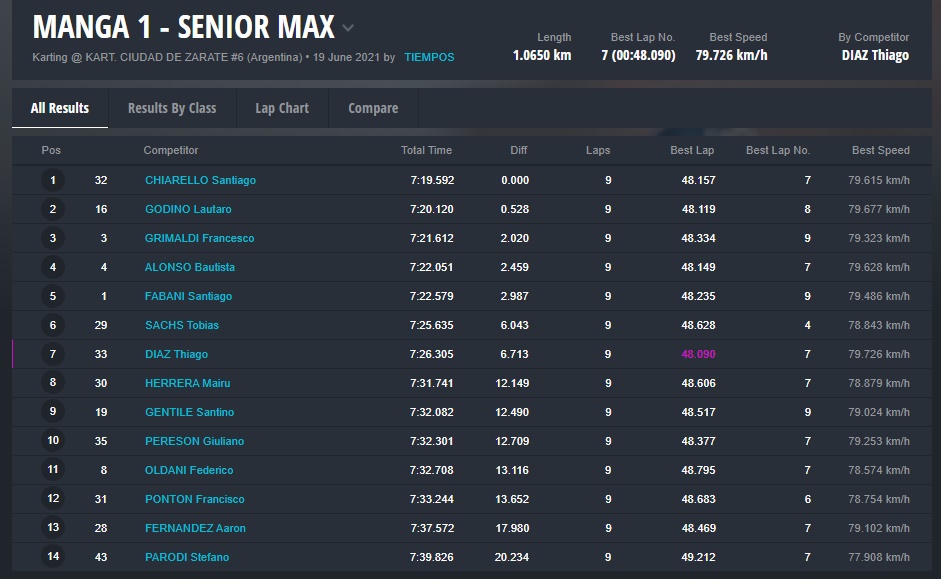The width and height of the screenshot is (941, 579).
Task: Click competitor GODINO Lautaro
Action: point(188,209)
